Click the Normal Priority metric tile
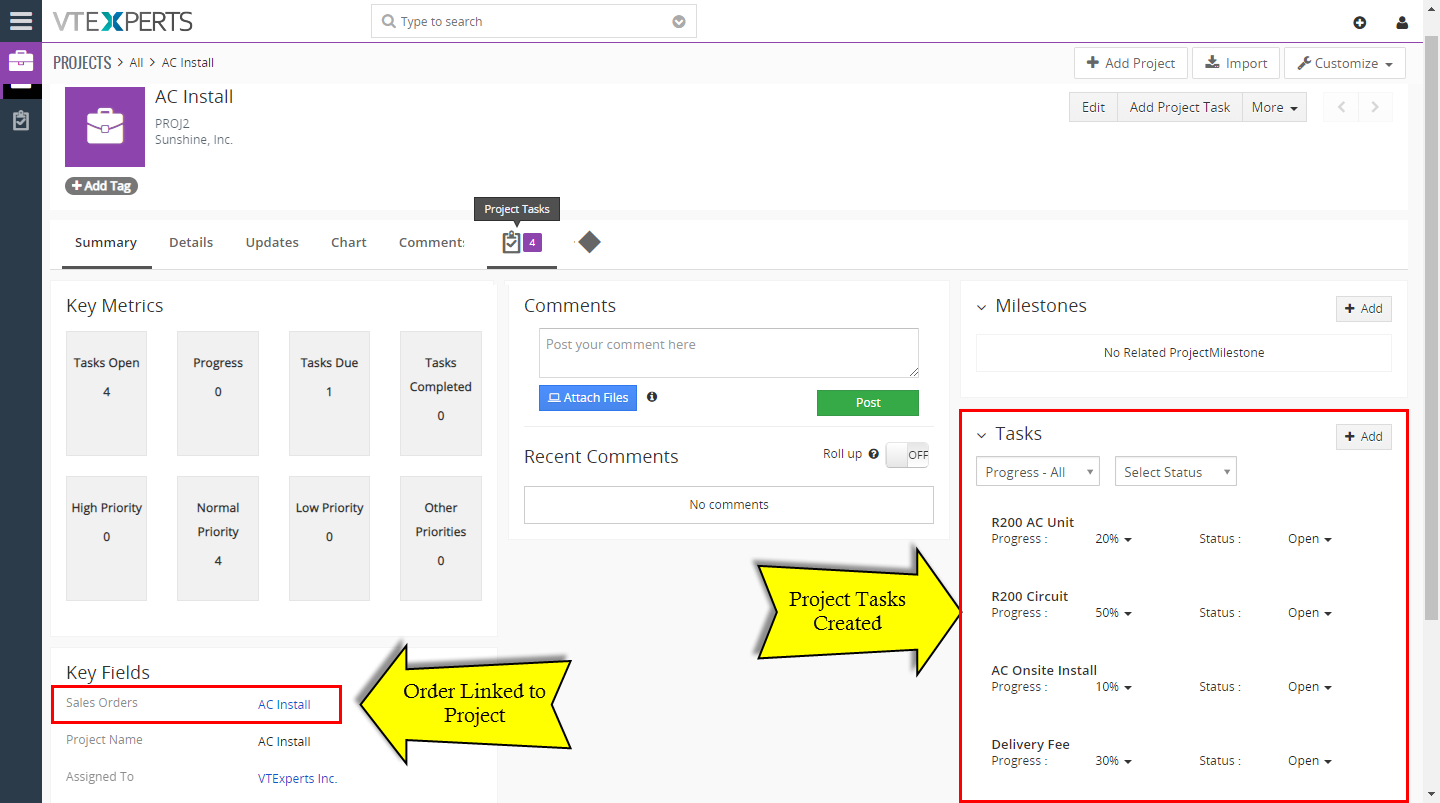Viewport: 1440px width, 803px height. coord(218,538)
